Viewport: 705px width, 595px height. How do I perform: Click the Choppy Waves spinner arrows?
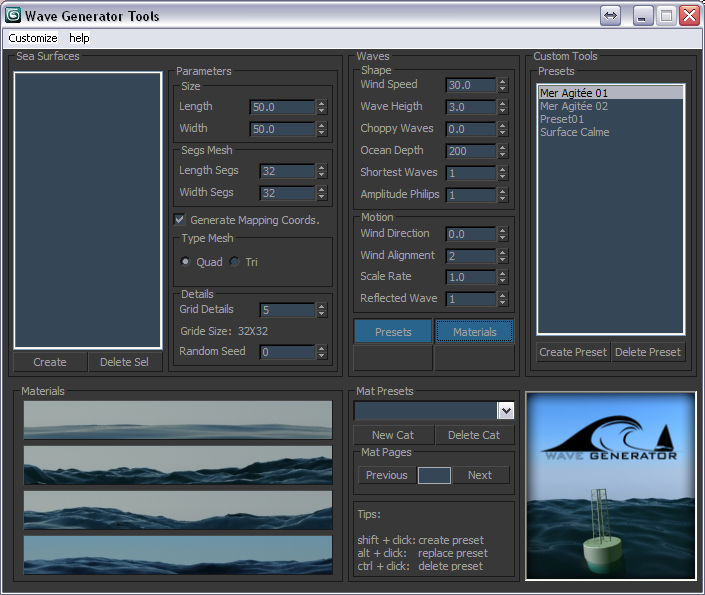point(503,129)
